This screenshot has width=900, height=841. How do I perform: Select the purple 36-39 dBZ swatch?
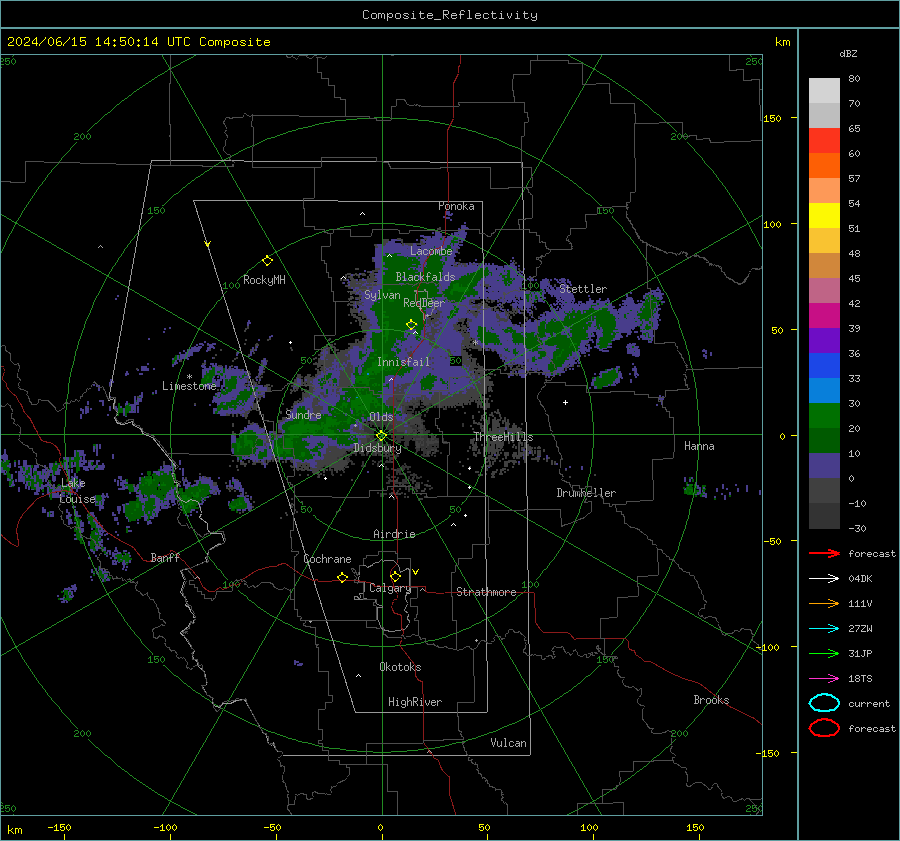pyautogui.click(x=824, y=340)
